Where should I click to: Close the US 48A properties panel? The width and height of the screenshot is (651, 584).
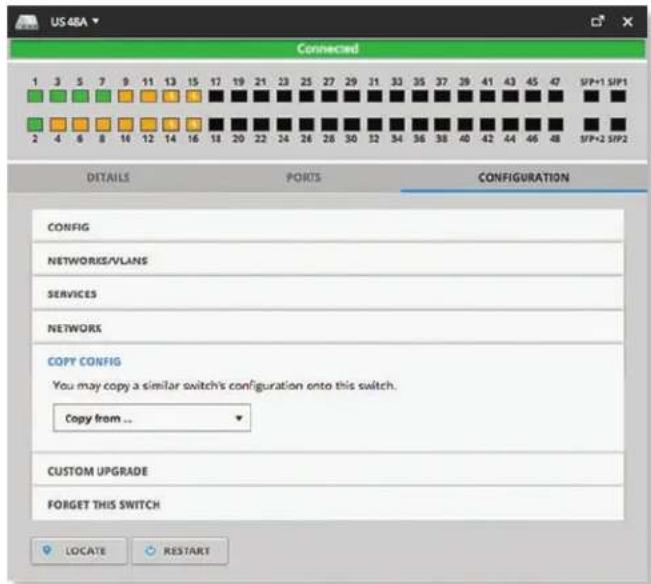[627, 22]
